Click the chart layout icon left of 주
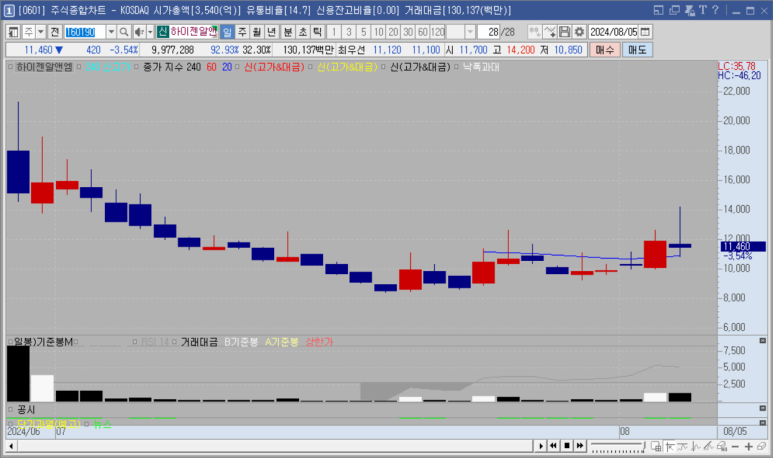Viewport: 773px width, 458px height. coord(13,32)
